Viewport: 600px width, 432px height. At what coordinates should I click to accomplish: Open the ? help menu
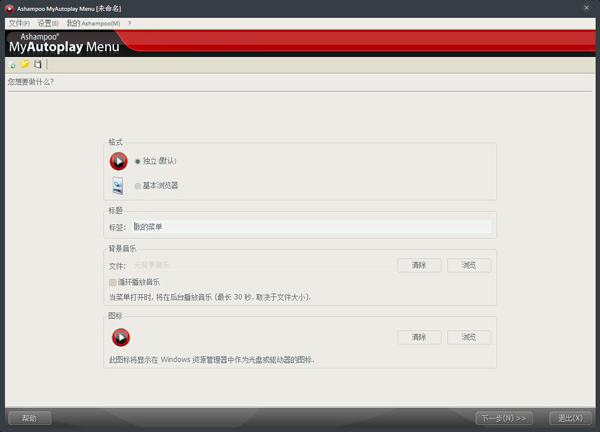pos(130,23)
